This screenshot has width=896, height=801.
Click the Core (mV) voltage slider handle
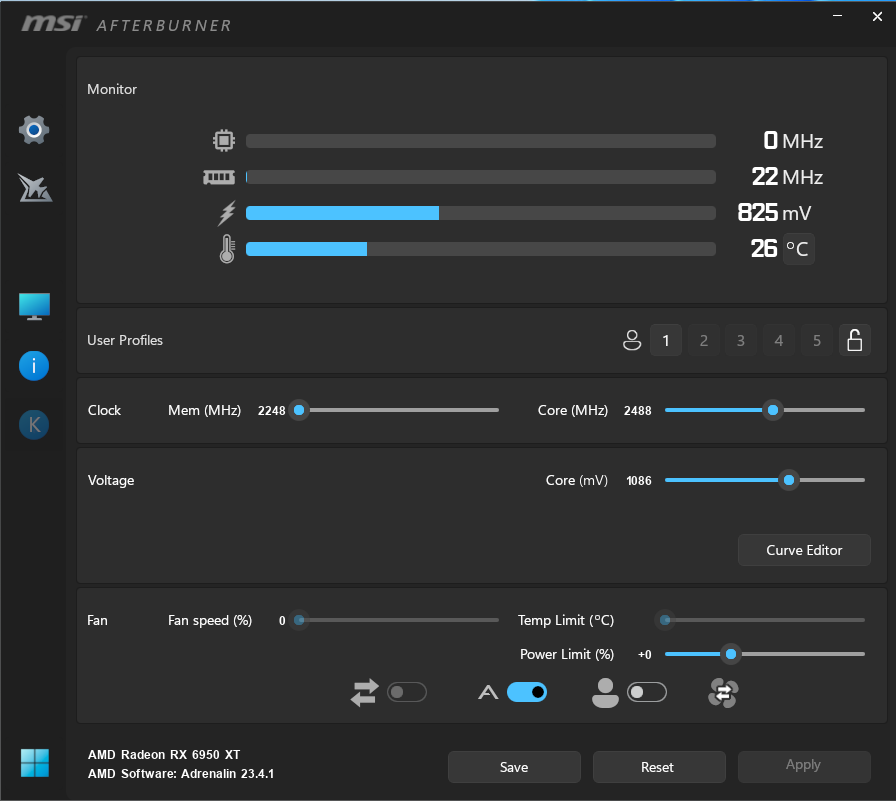(789, 480)
